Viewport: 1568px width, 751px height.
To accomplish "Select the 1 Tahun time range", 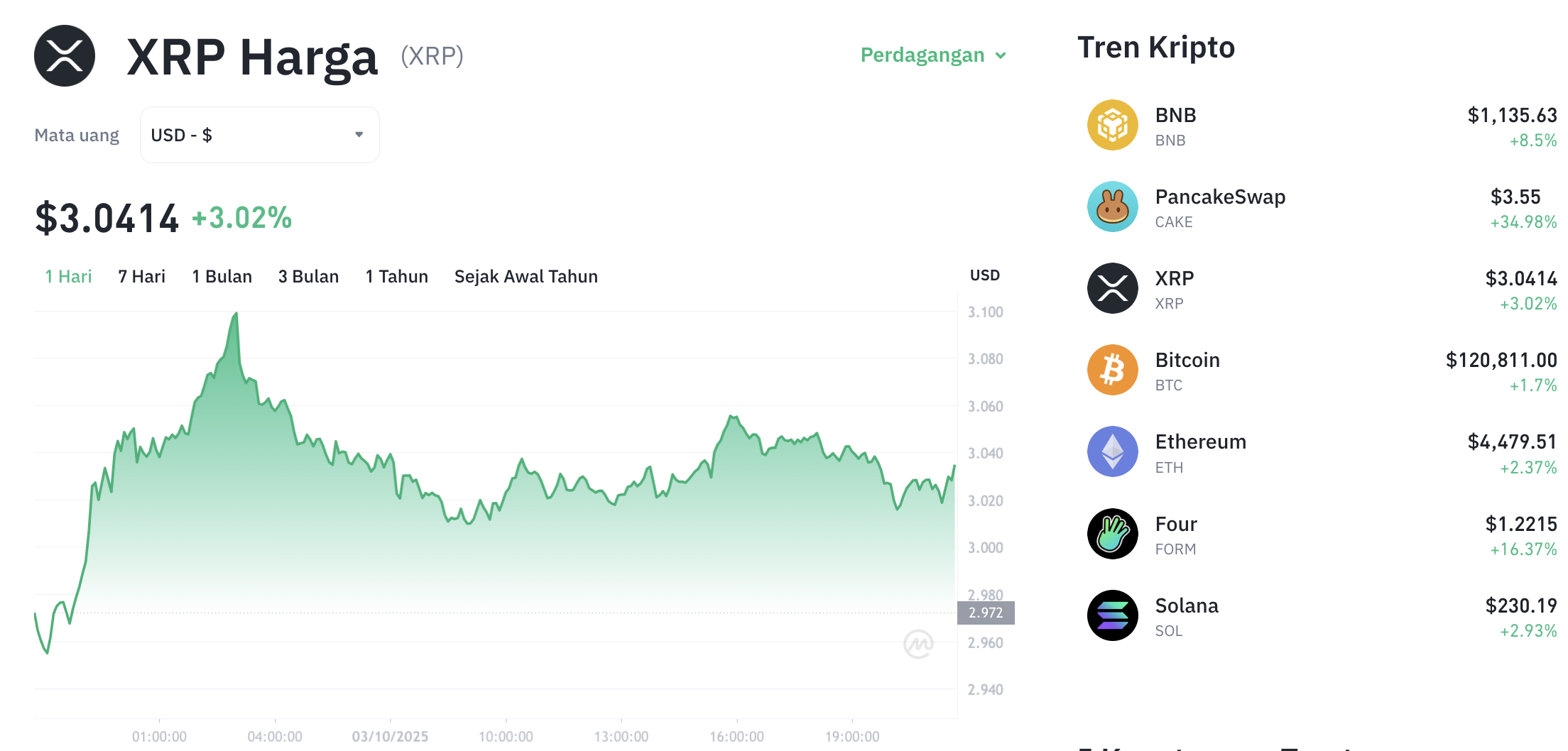I will [396, 276].
